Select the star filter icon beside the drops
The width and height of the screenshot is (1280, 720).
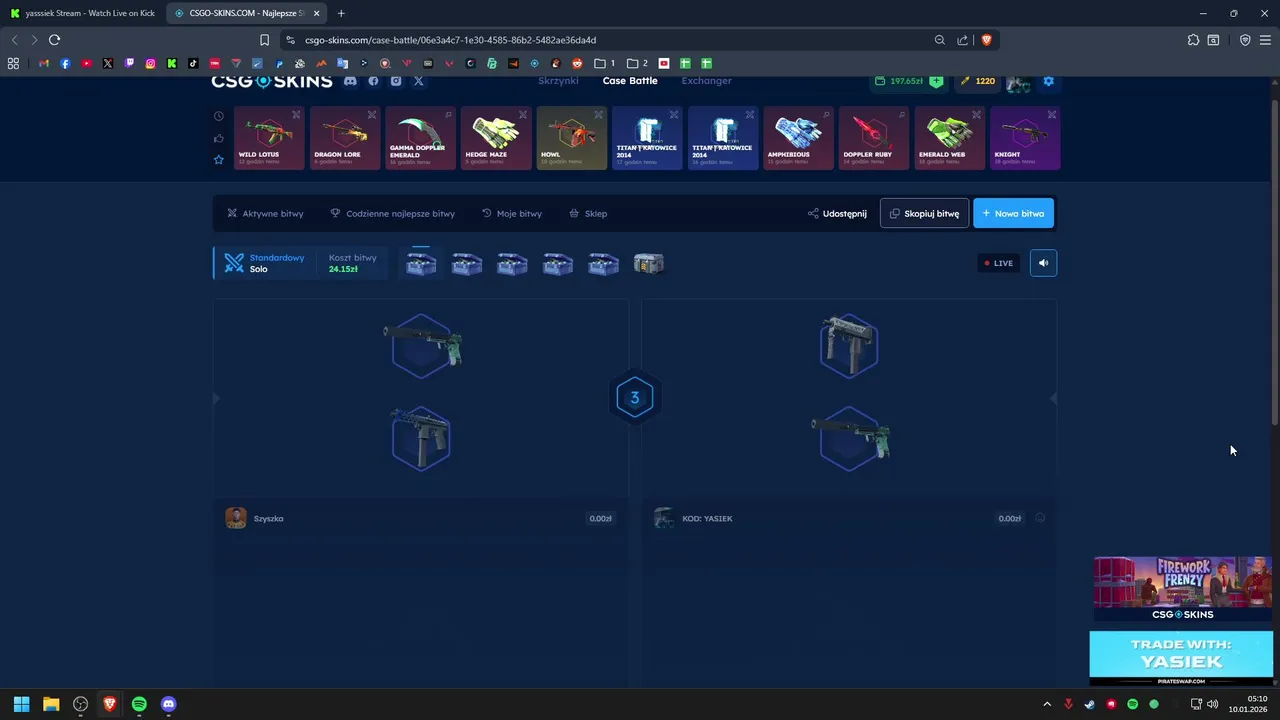click(x=219, y=159)
